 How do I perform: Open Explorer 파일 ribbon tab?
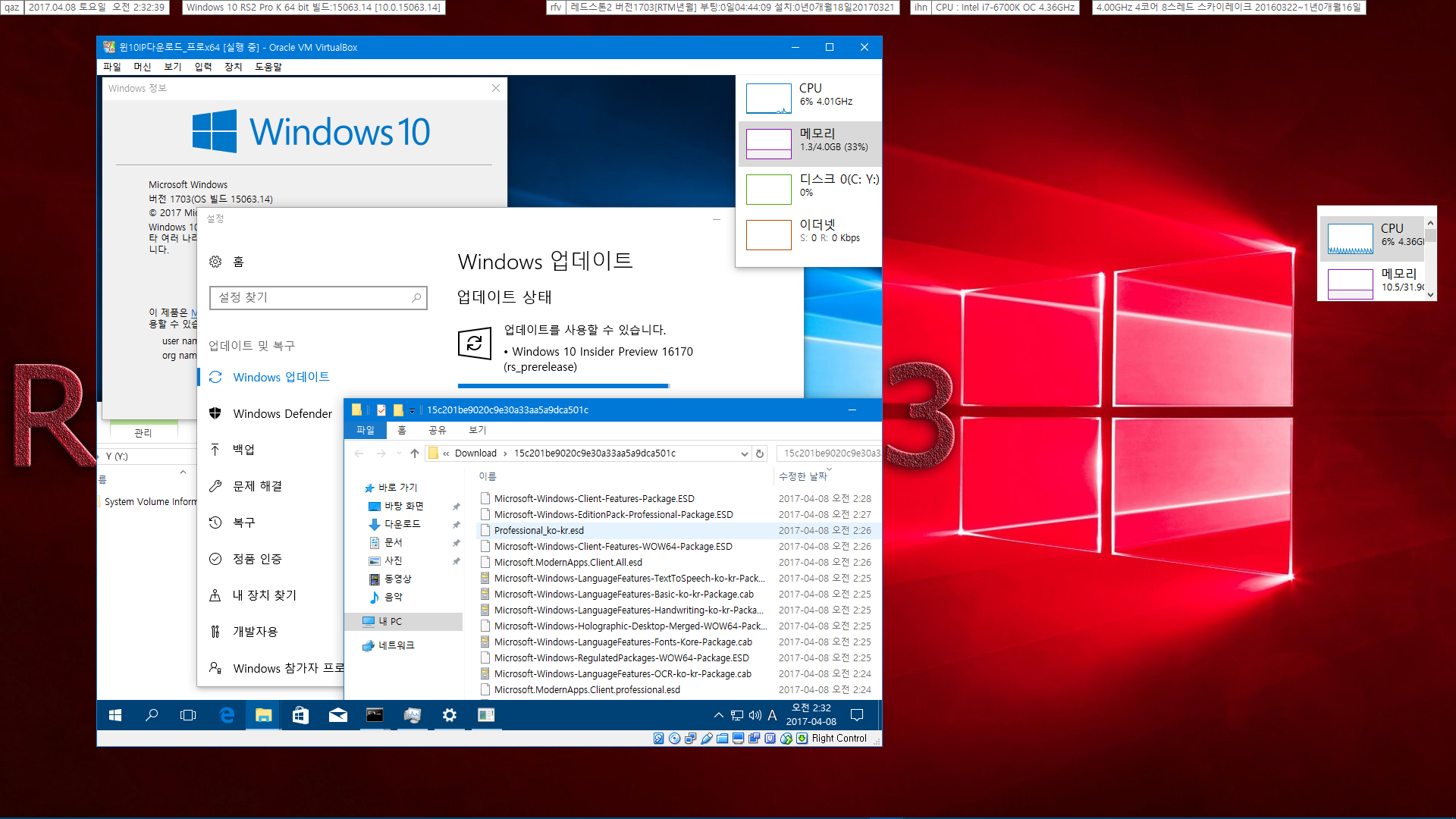[x=366, y=430]
